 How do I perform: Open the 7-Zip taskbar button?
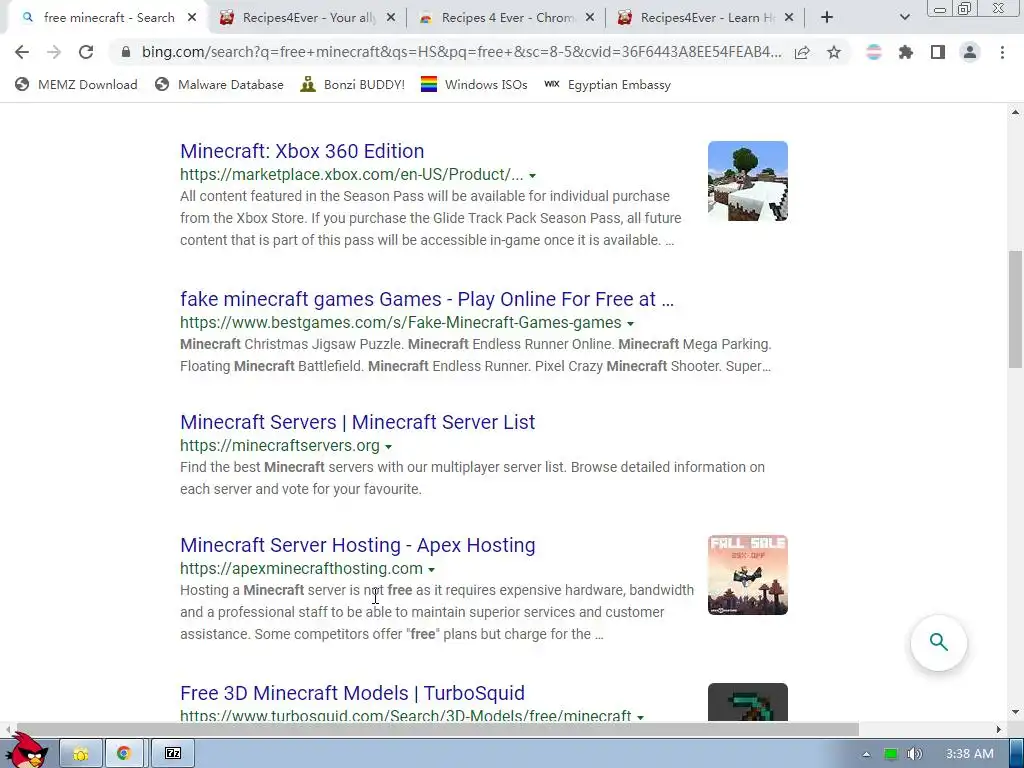[x=172, y=754]
